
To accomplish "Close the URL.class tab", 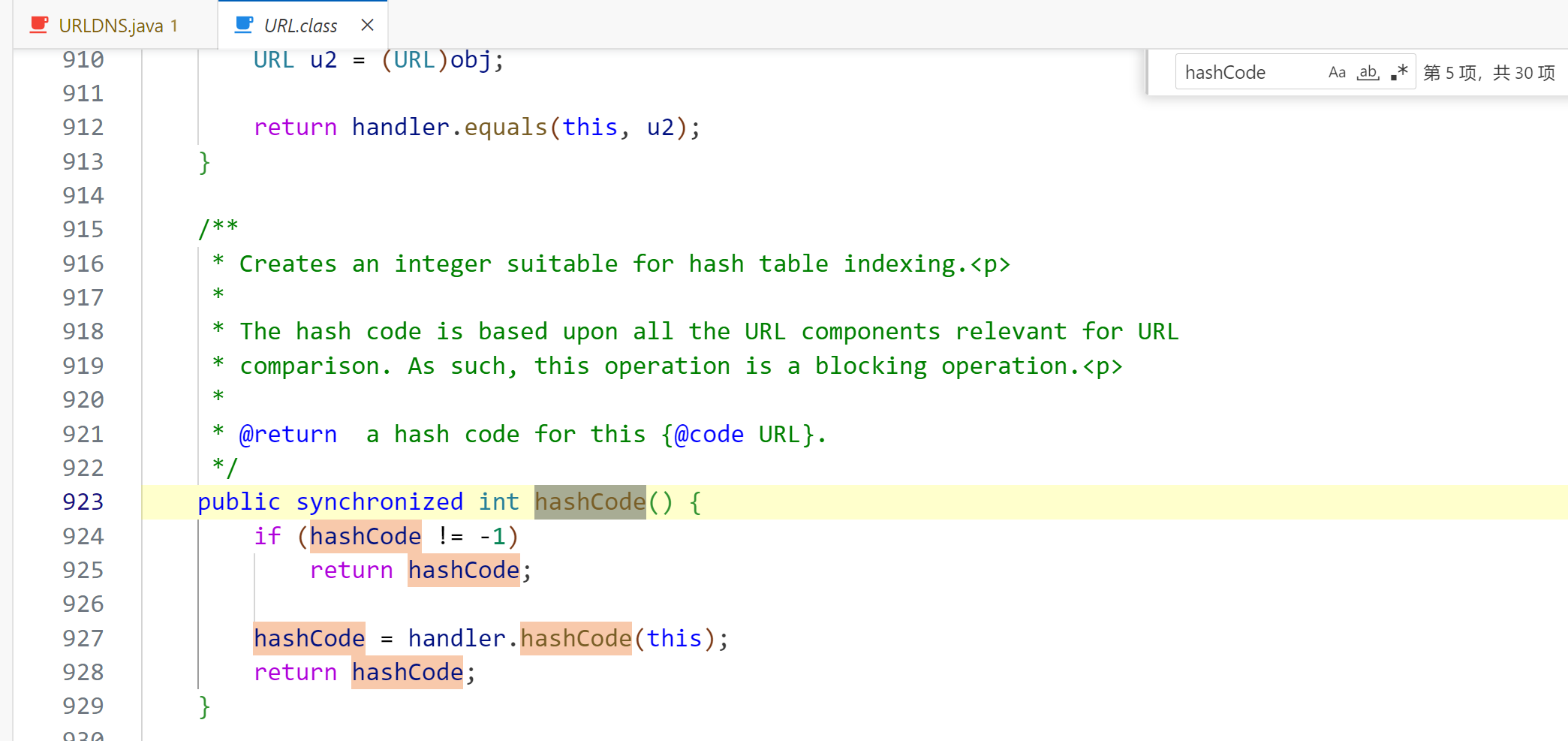I will pos(368,25).
